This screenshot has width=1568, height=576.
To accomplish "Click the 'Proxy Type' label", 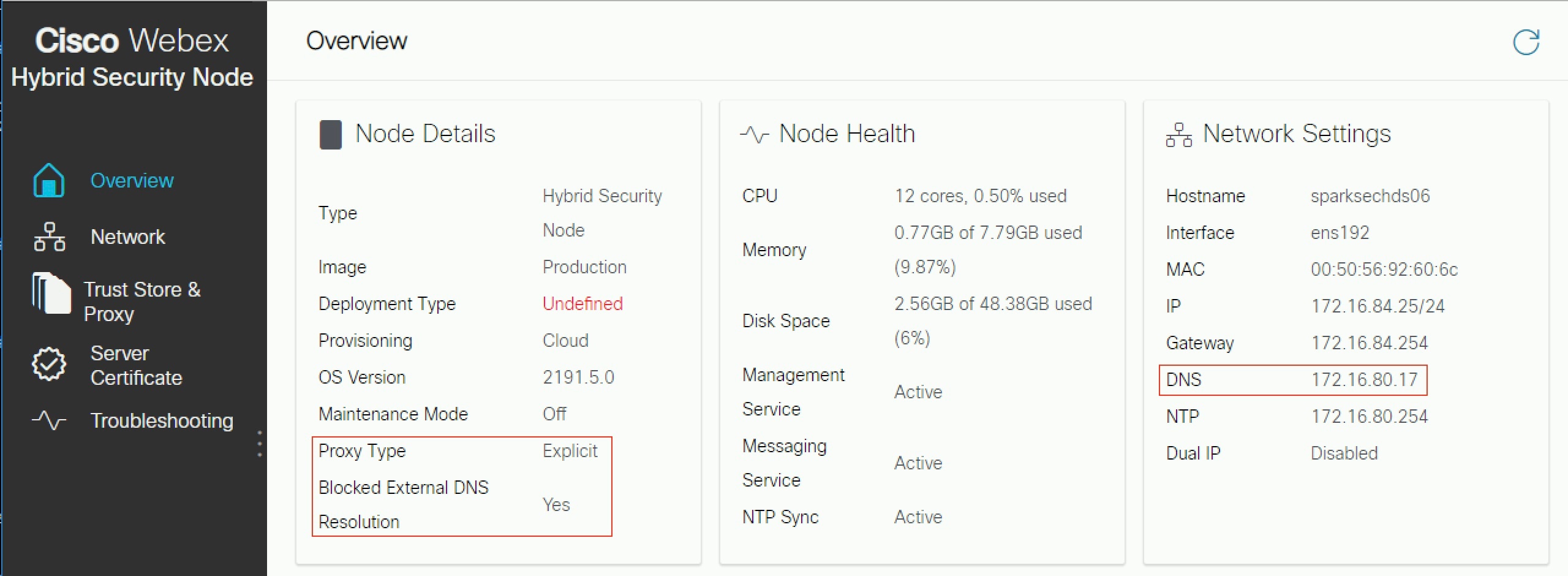I will pyautogui.click(x=362, y=451).
